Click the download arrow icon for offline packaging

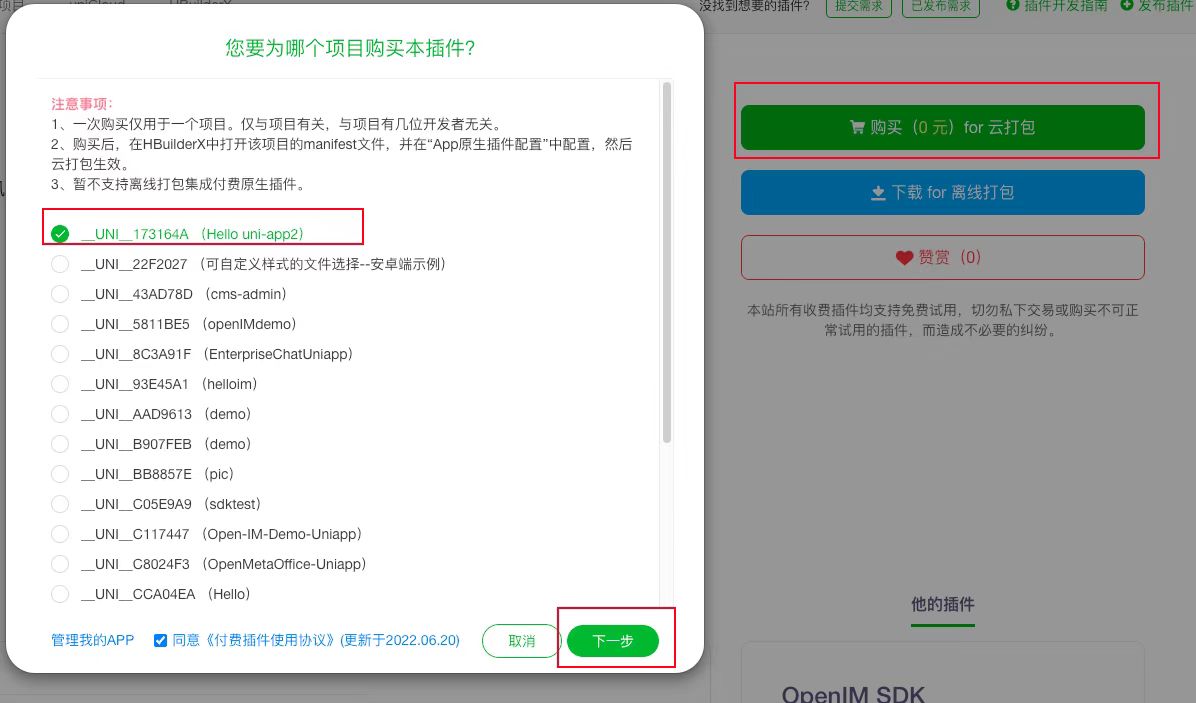click(879, 193)
